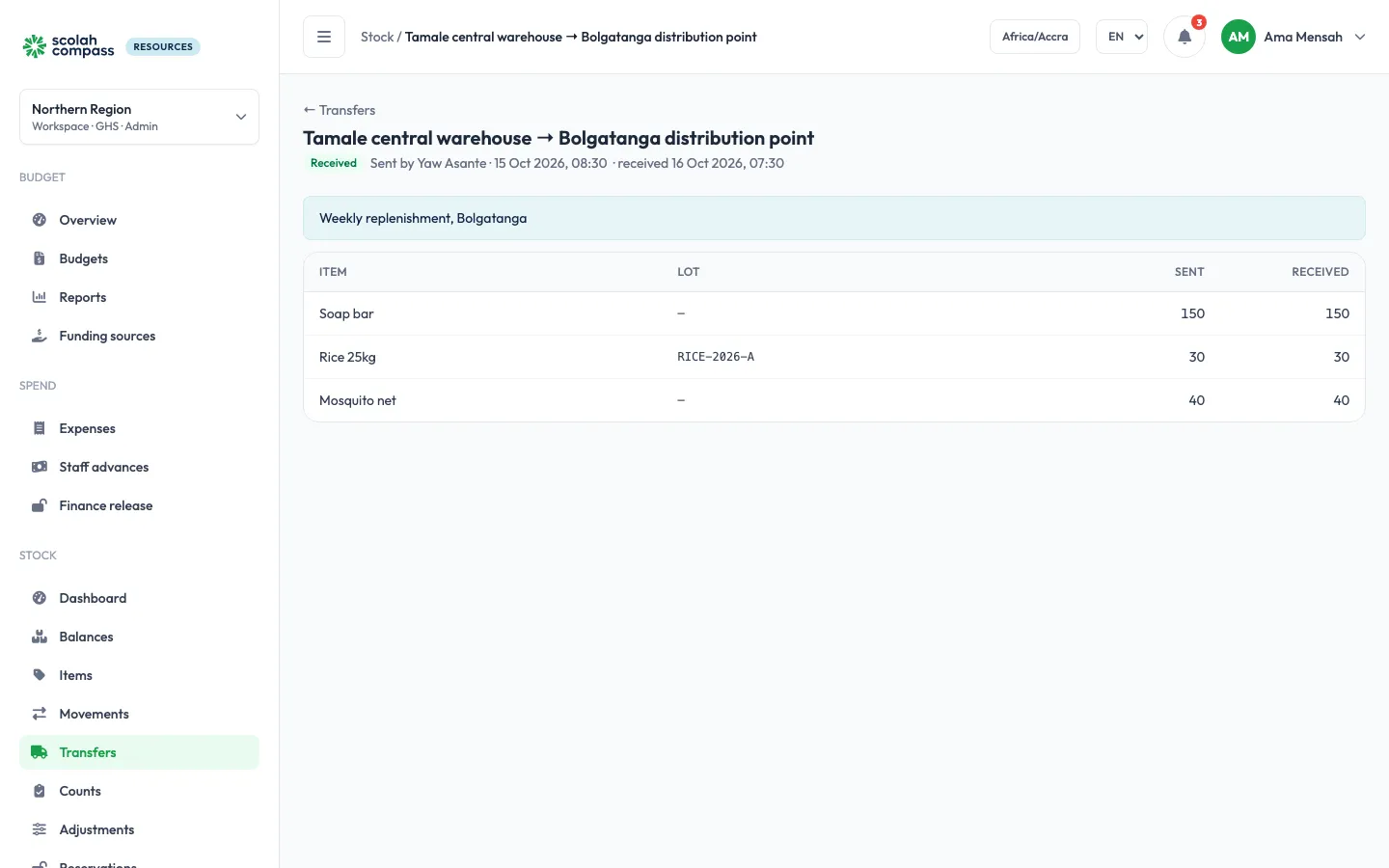Image resolution: width=1389 pixels, height=868 pixels.
Task: Click the LOT column header
Action: [689, 272]
